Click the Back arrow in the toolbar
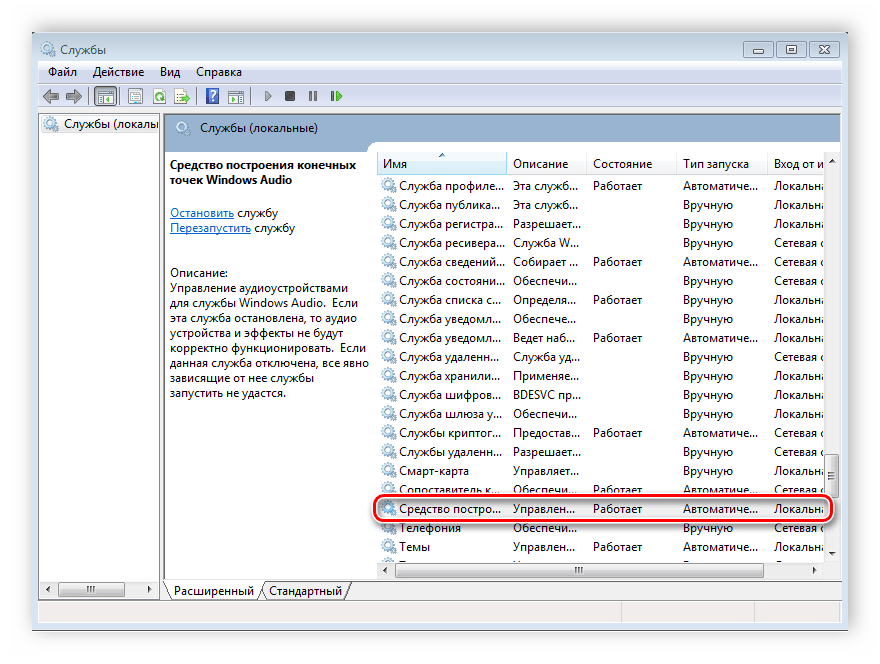880x664 pixels. point(51,96)
